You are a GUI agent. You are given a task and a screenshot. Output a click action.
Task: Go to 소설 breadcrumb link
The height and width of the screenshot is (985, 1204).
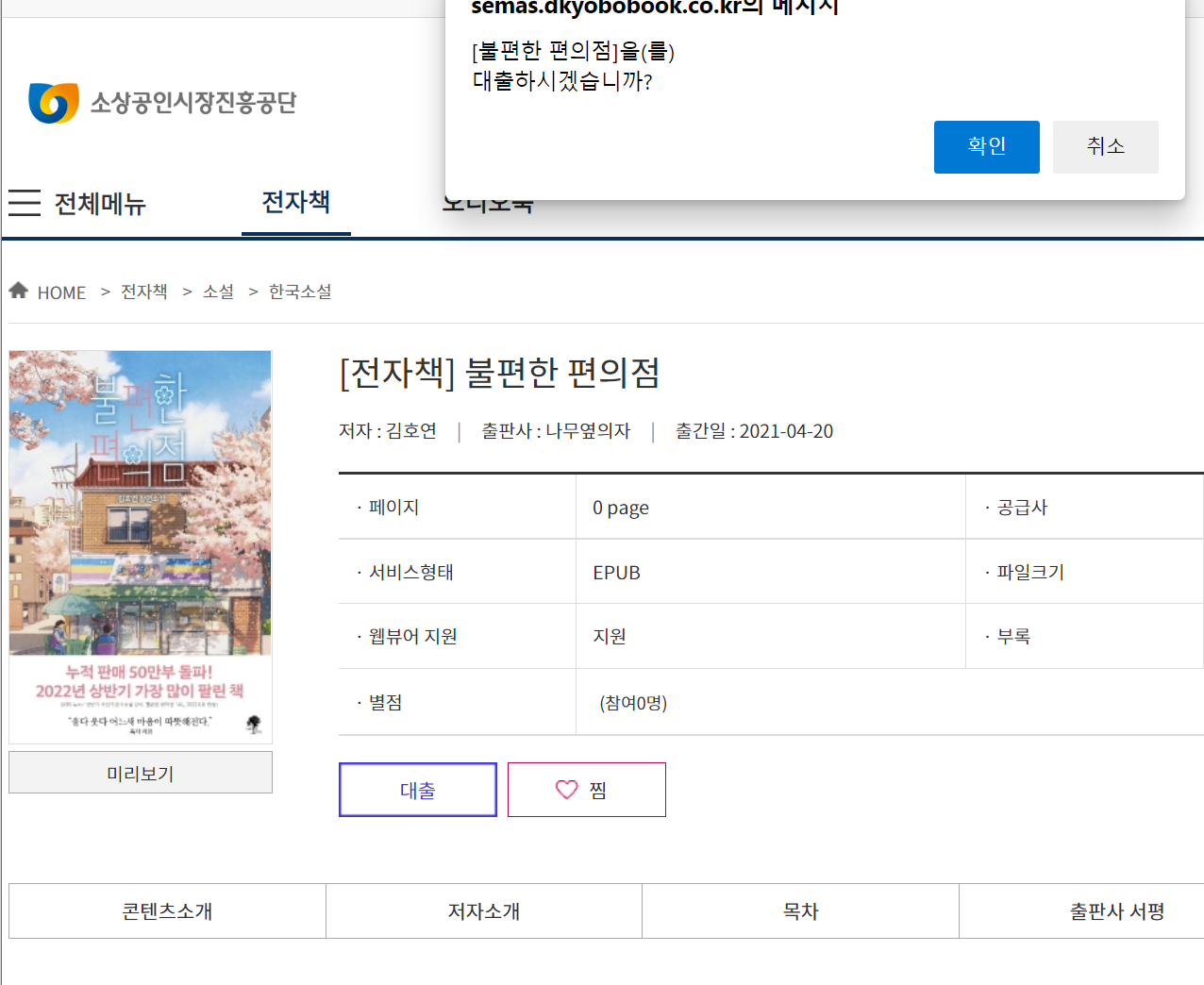pyautogui.click(x=218, y=292)
